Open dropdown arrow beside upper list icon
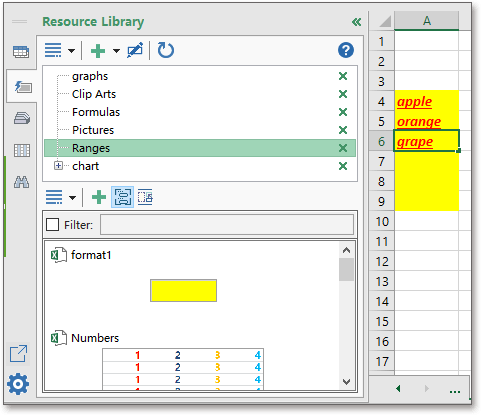The image size is (481, 415). click(71, 51)
